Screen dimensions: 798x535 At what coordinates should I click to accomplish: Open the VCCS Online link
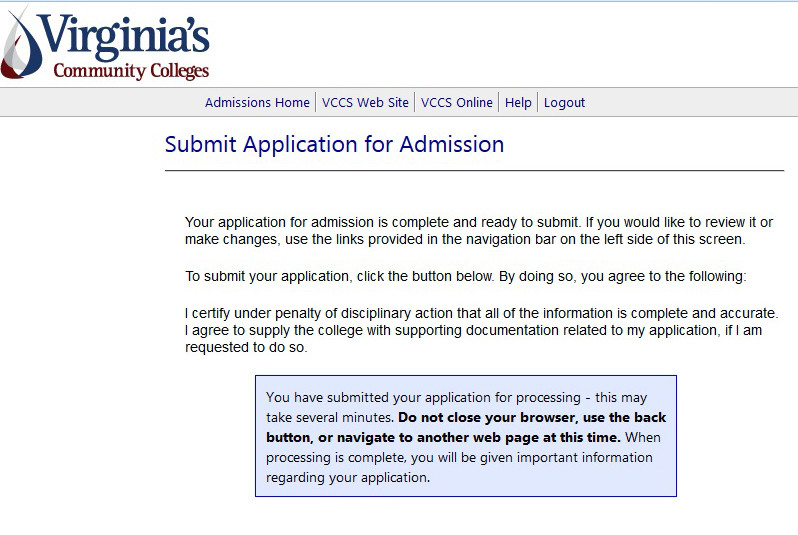pos(456,103)
